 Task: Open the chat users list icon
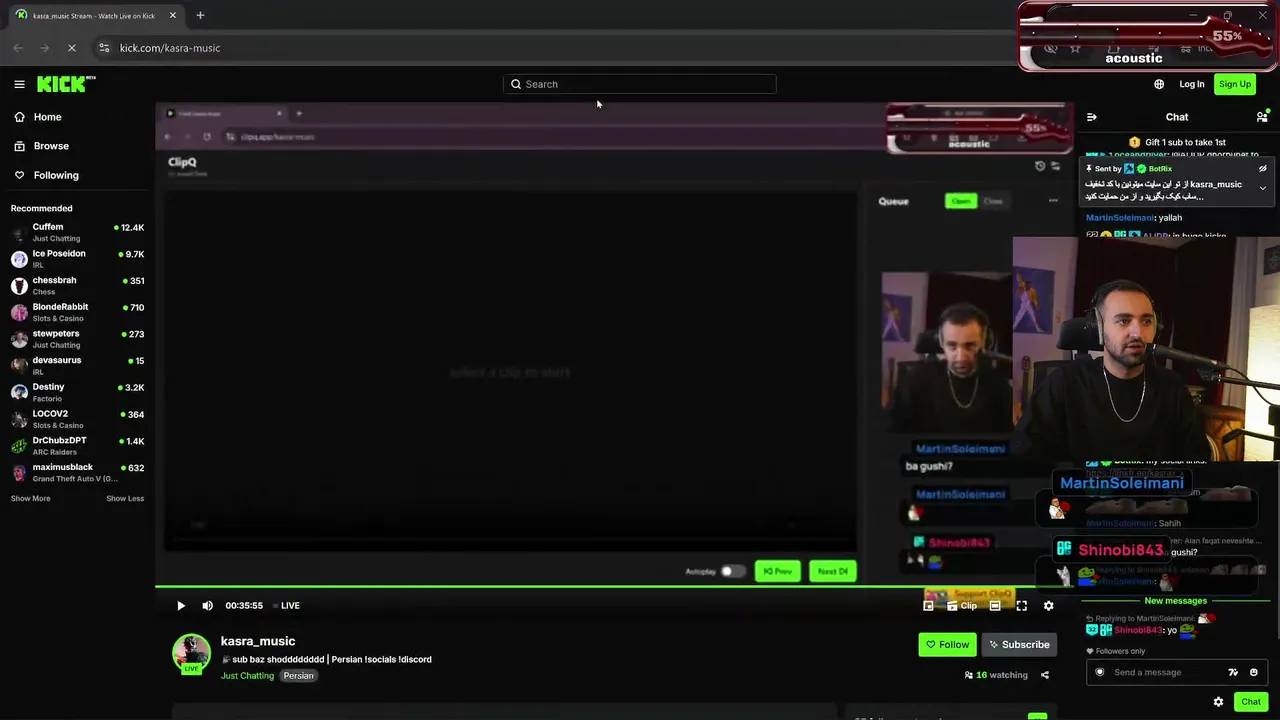click(x=1262, y=117)
